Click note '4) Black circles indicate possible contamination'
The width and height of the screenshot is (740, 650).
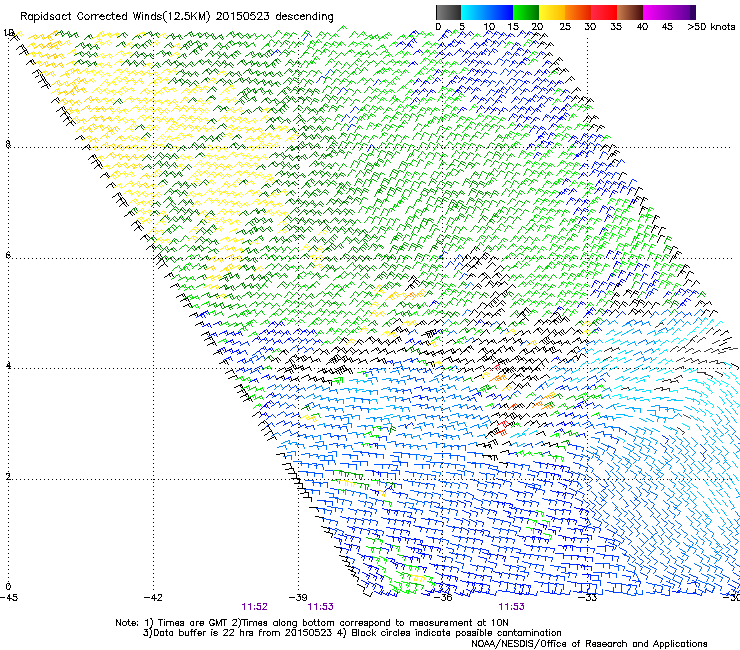click(448, 633)
